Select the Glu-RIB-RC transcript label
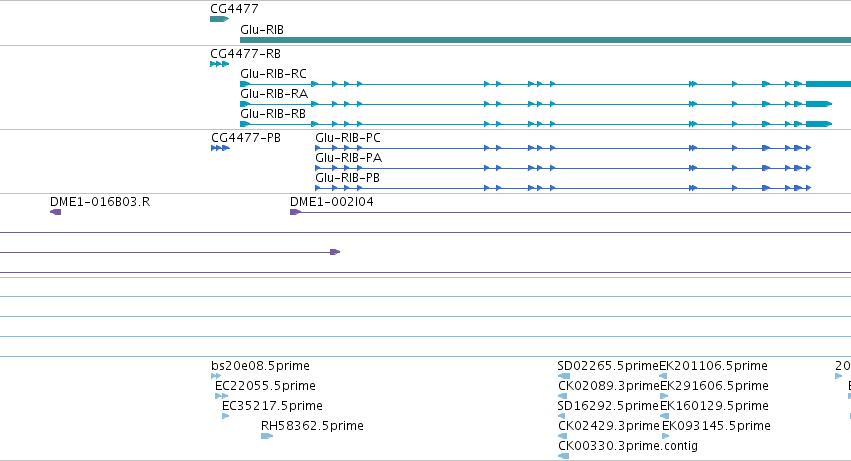851x461 pixels. (274, 74)
